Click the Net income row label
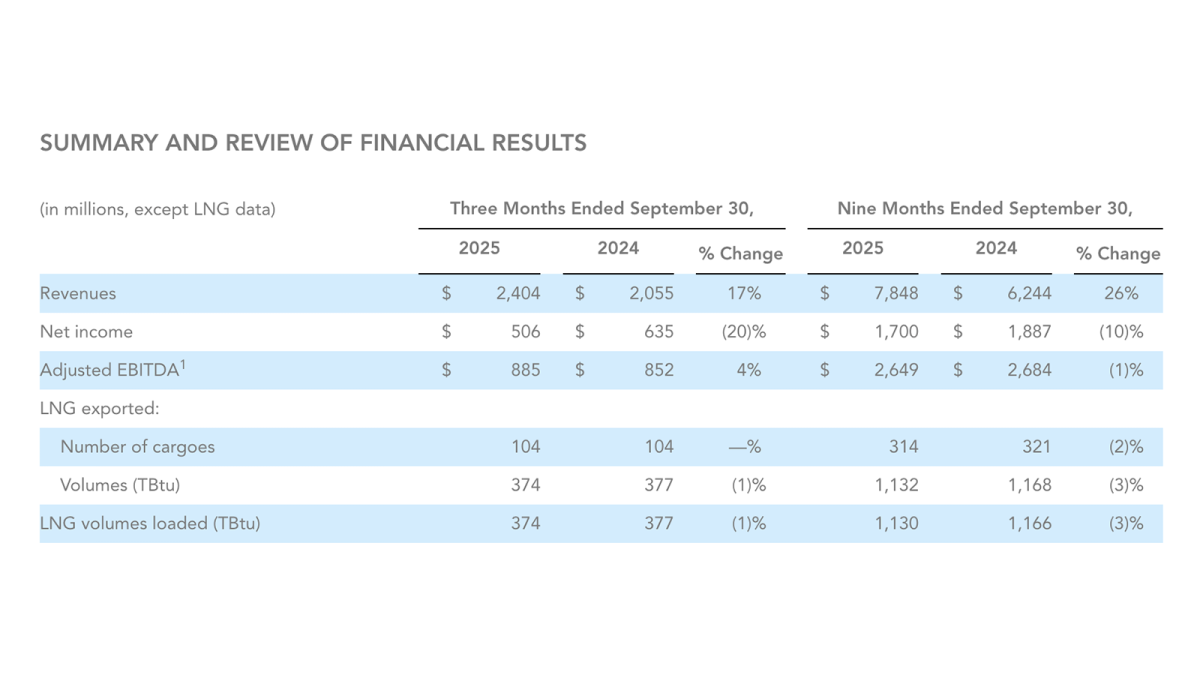This screenshot has width=1200, height=675. pyautogui.click(x=86, y=332)
